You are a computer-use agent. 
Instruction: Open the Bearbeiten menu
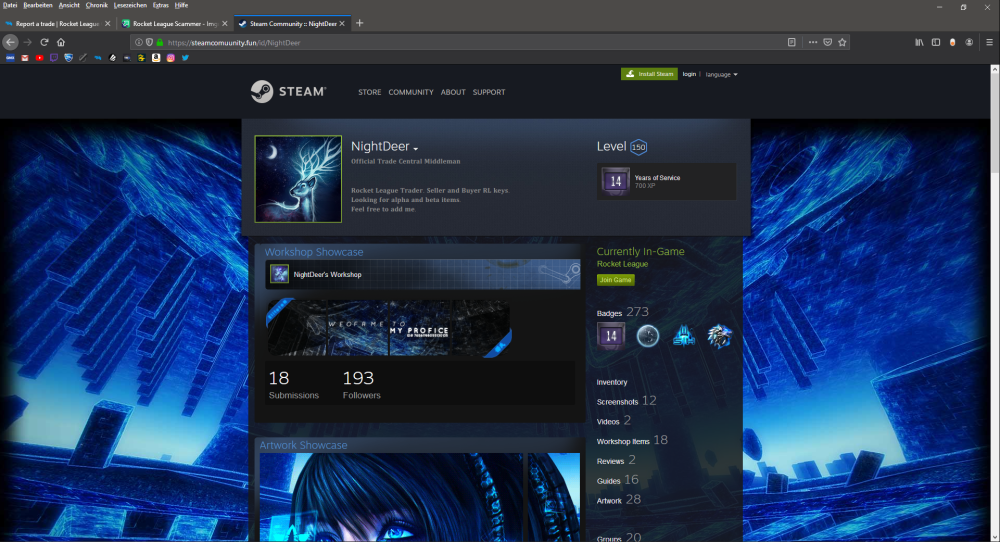[38, 5]
